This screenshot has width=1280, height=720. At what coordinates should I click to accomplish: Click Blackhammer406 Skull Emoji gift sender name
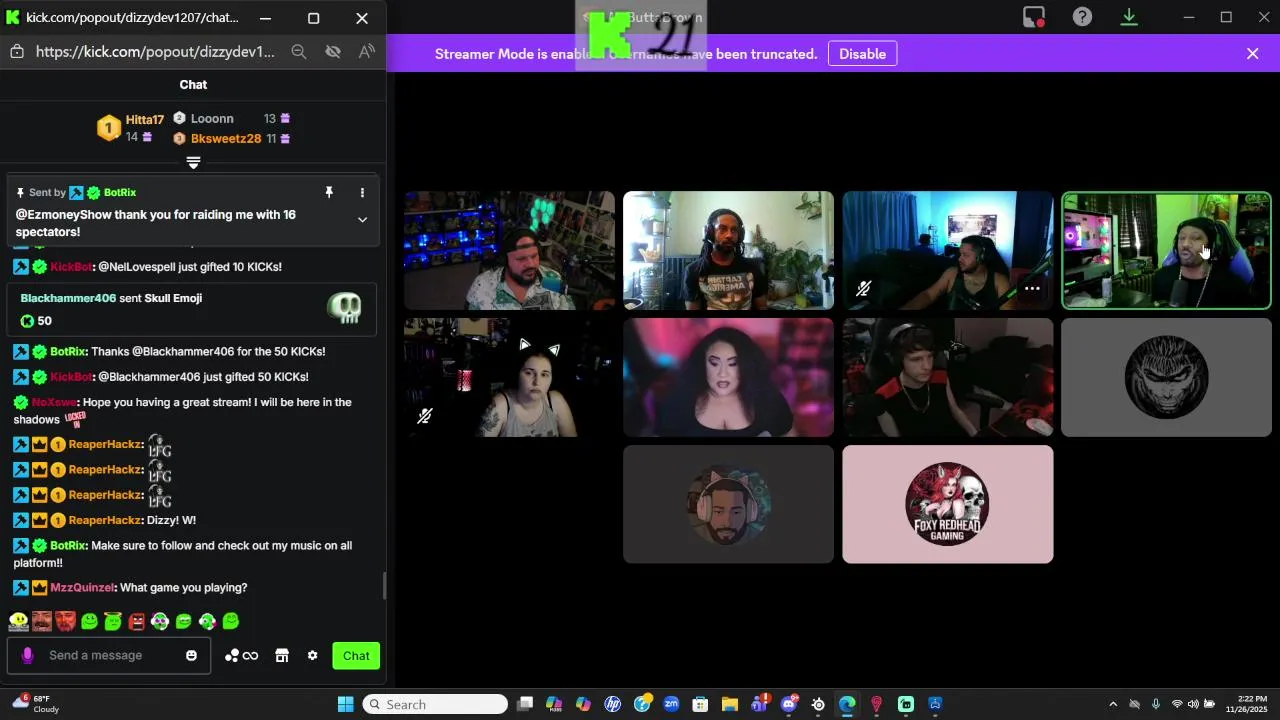[x=68, y=298]
